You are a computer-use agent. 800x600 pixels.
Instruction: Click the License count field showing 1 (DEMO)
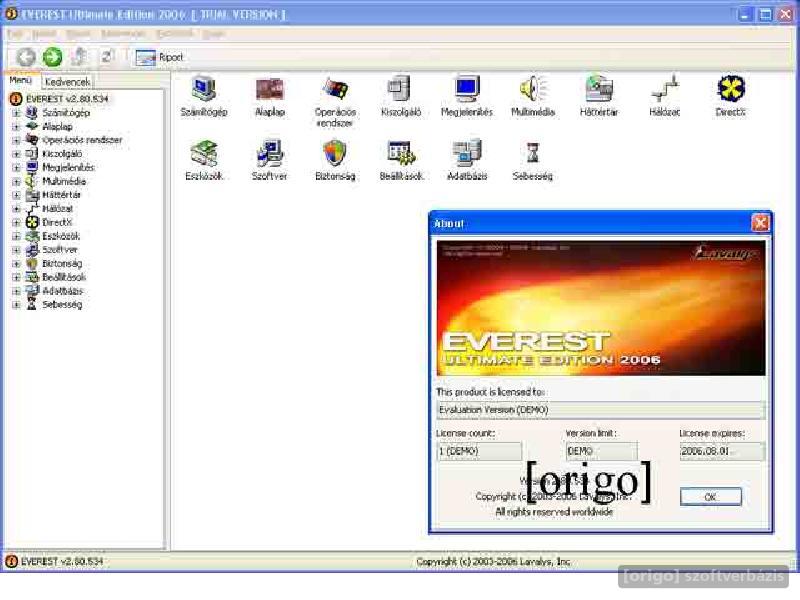coord(480,452)
